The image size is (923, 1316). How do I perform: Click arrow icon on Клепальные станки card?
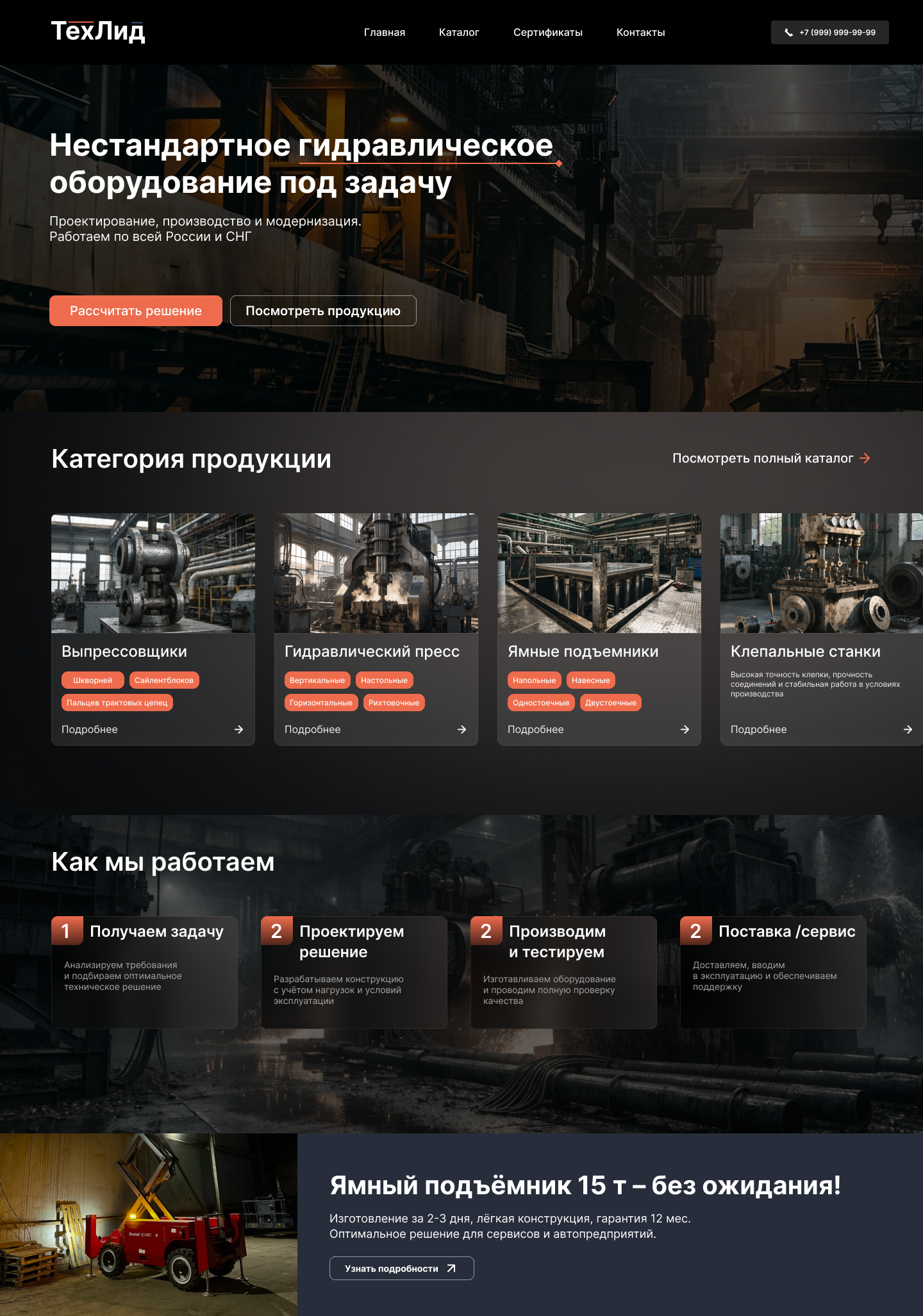point(908,729)
